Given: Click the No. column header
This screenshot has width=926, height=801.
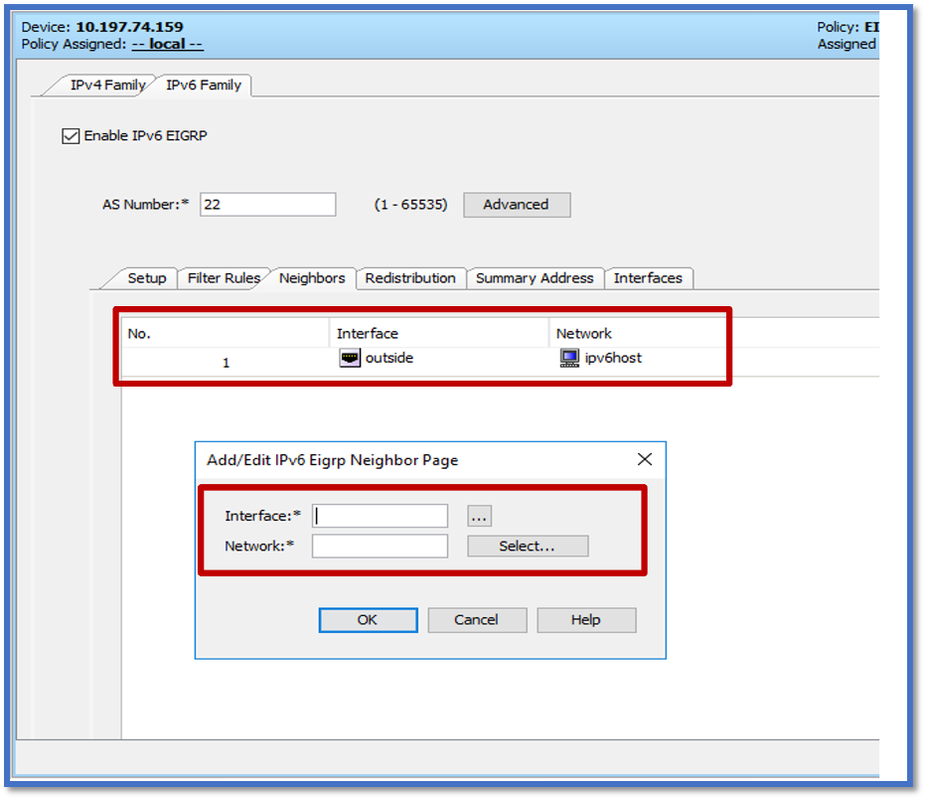Looking at the screenshot, I should [x=225, y=334].
